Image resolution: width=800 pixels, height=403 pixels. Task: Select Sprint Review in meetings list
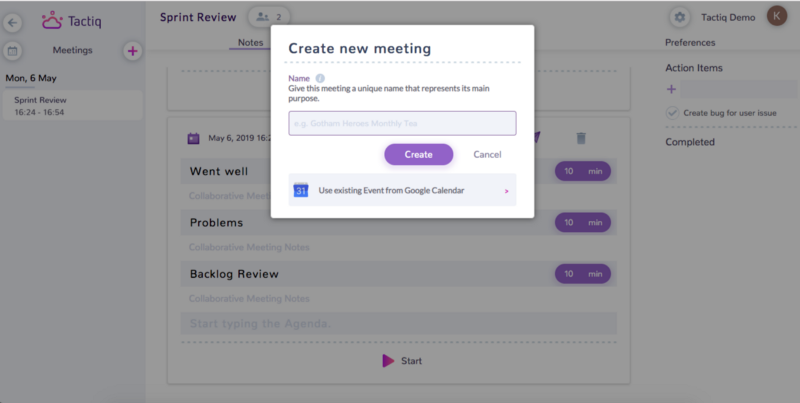tap(72, 106)
